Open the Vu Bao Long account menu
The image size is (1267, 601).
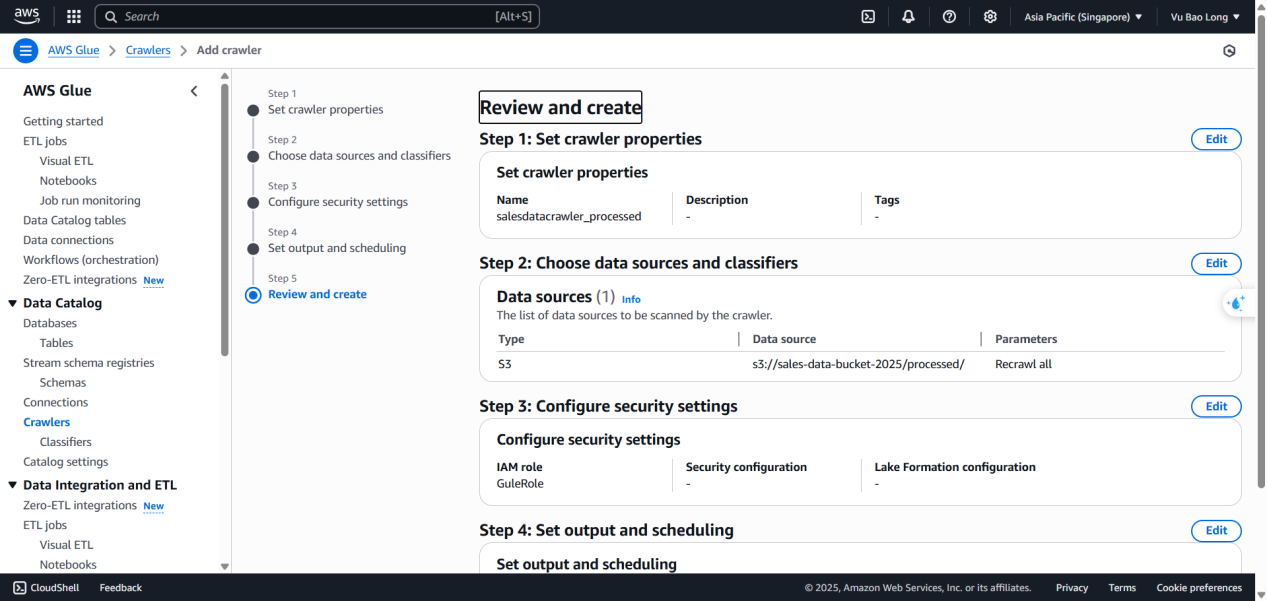point(1205,17)
